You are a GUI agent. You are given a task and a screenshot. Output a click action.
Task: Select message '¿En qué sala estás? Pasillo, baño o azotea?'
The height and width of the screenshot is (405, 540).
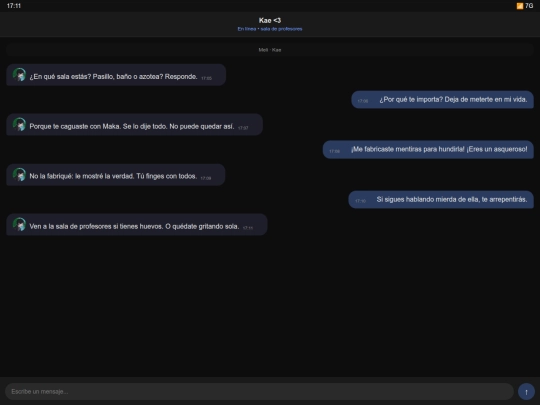point(116,75)
